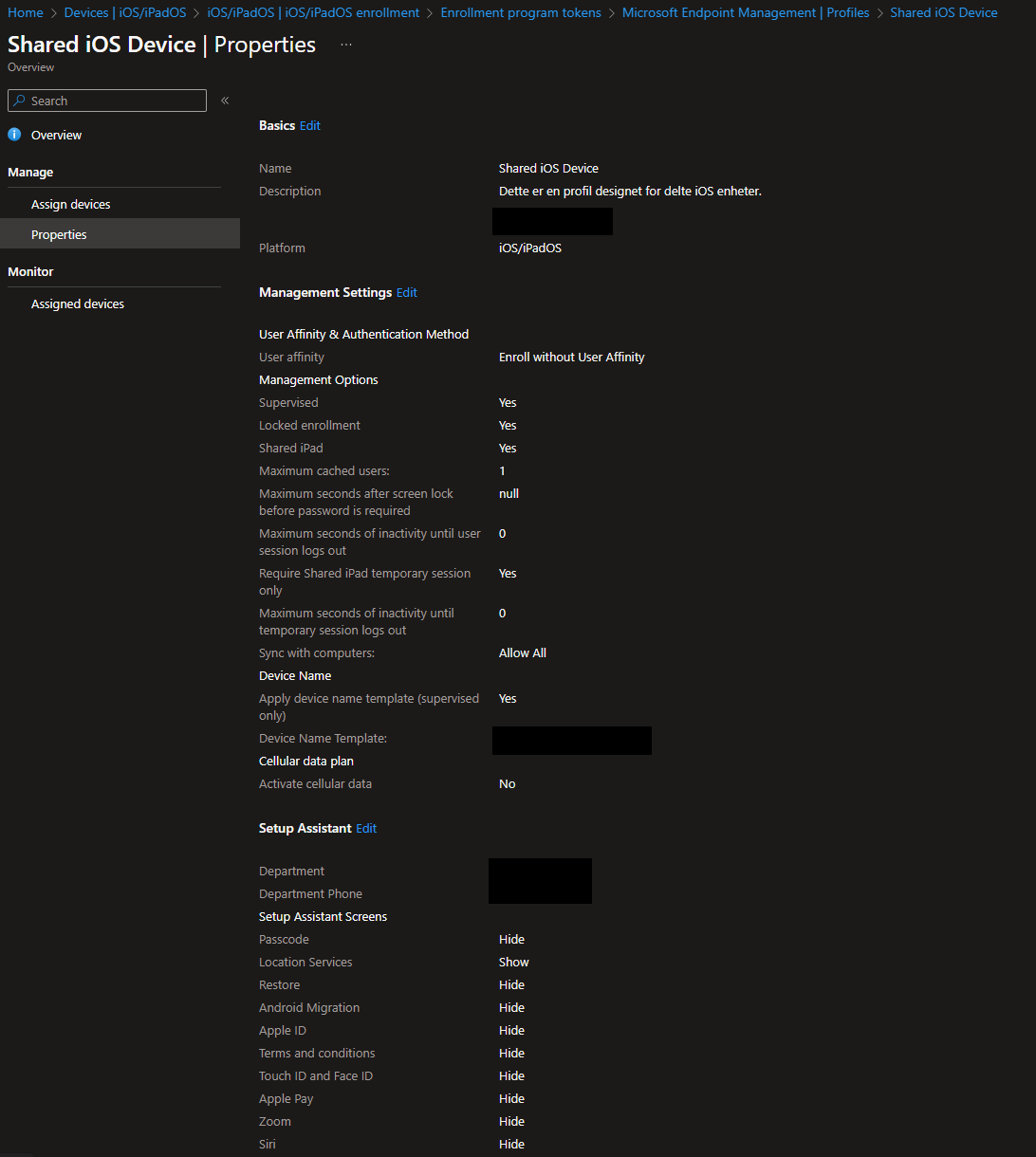Click the Overview link below the title
Image resolution: width=1036 pixels, height=1157 pixels.
pyautogui.click(x=30, y=66)
